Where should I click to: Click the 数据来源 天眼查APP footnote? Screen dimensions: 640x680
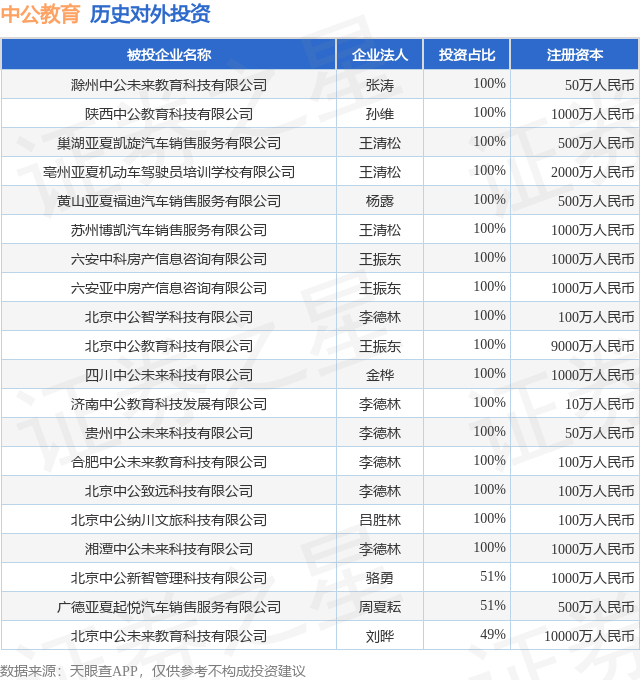(153, 671)
